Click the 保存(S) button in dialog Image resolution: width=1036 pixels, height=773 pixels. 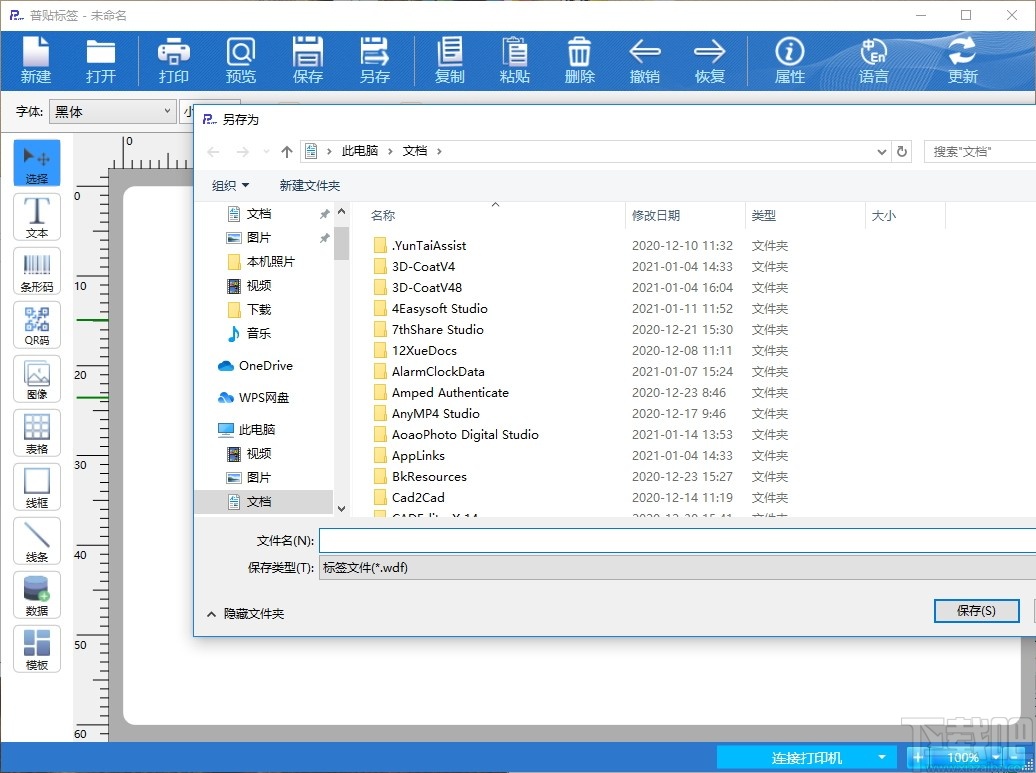point(977,610)
